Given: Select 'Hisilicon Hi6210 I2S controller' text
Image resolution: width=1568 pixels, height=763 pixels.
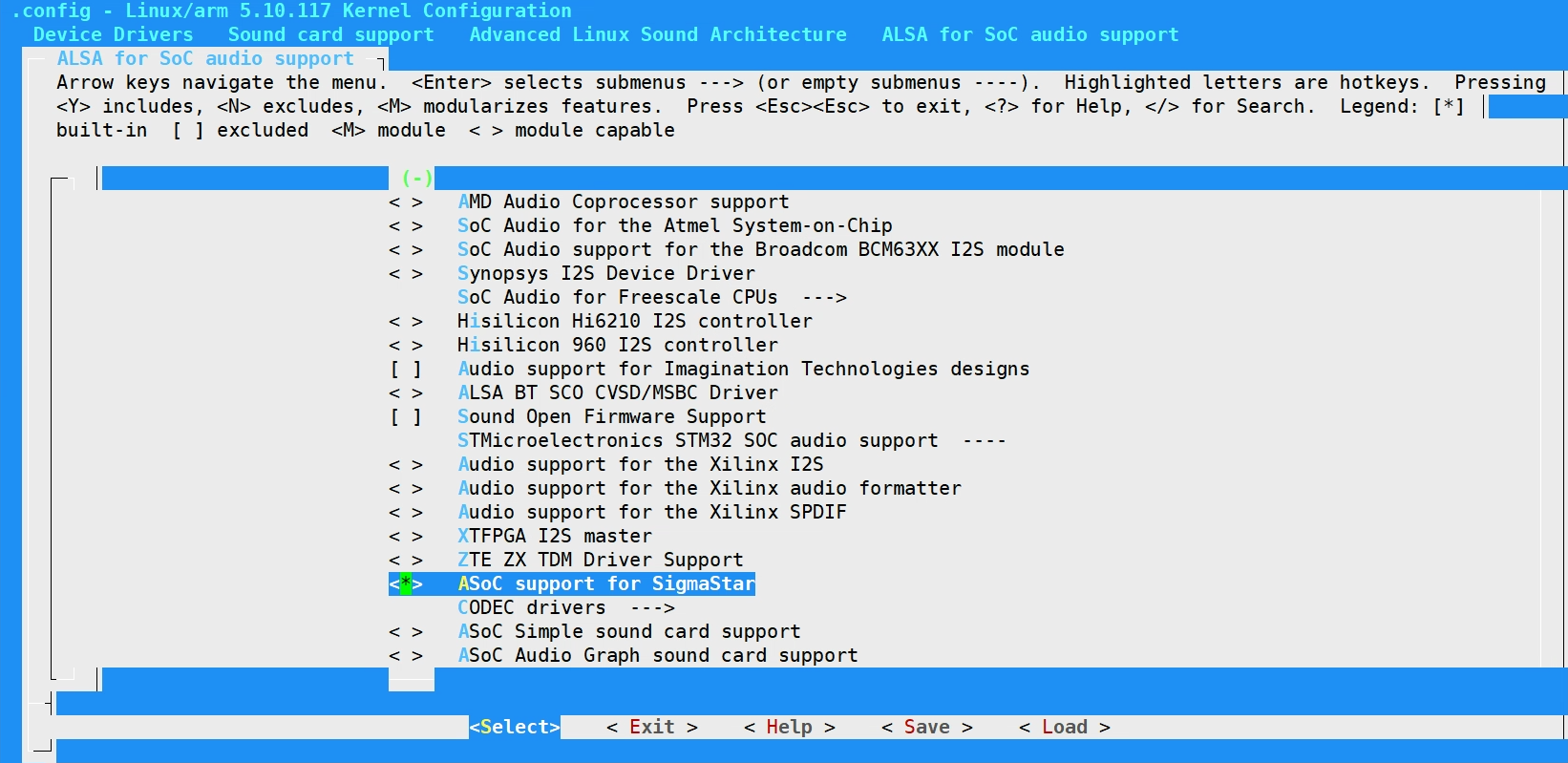Looking at the screenshot, I should coord(635,321).
